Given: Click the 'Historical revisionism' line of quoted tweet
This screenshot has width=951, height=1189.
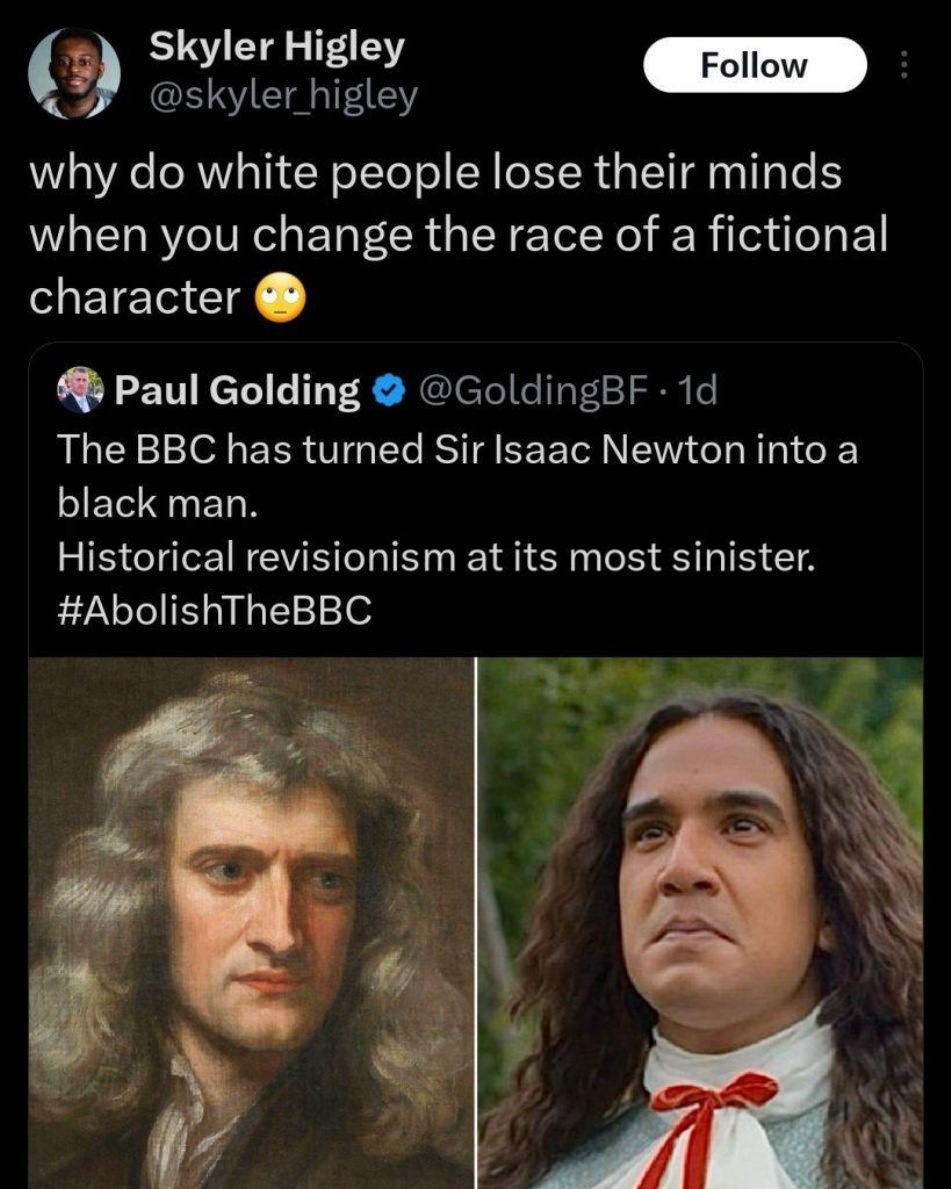Looking at the screenshot, I should pos(437,557).
